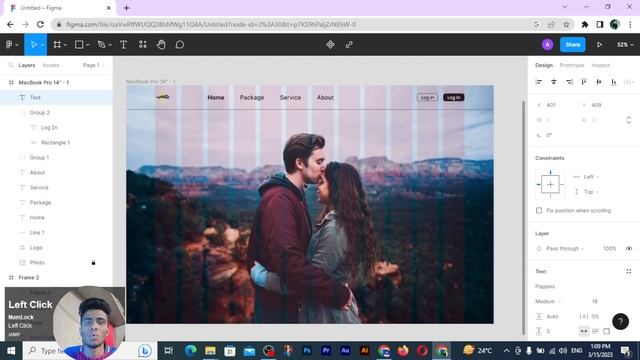
Task: Click the Create component icon
Action: coord(330,44)
